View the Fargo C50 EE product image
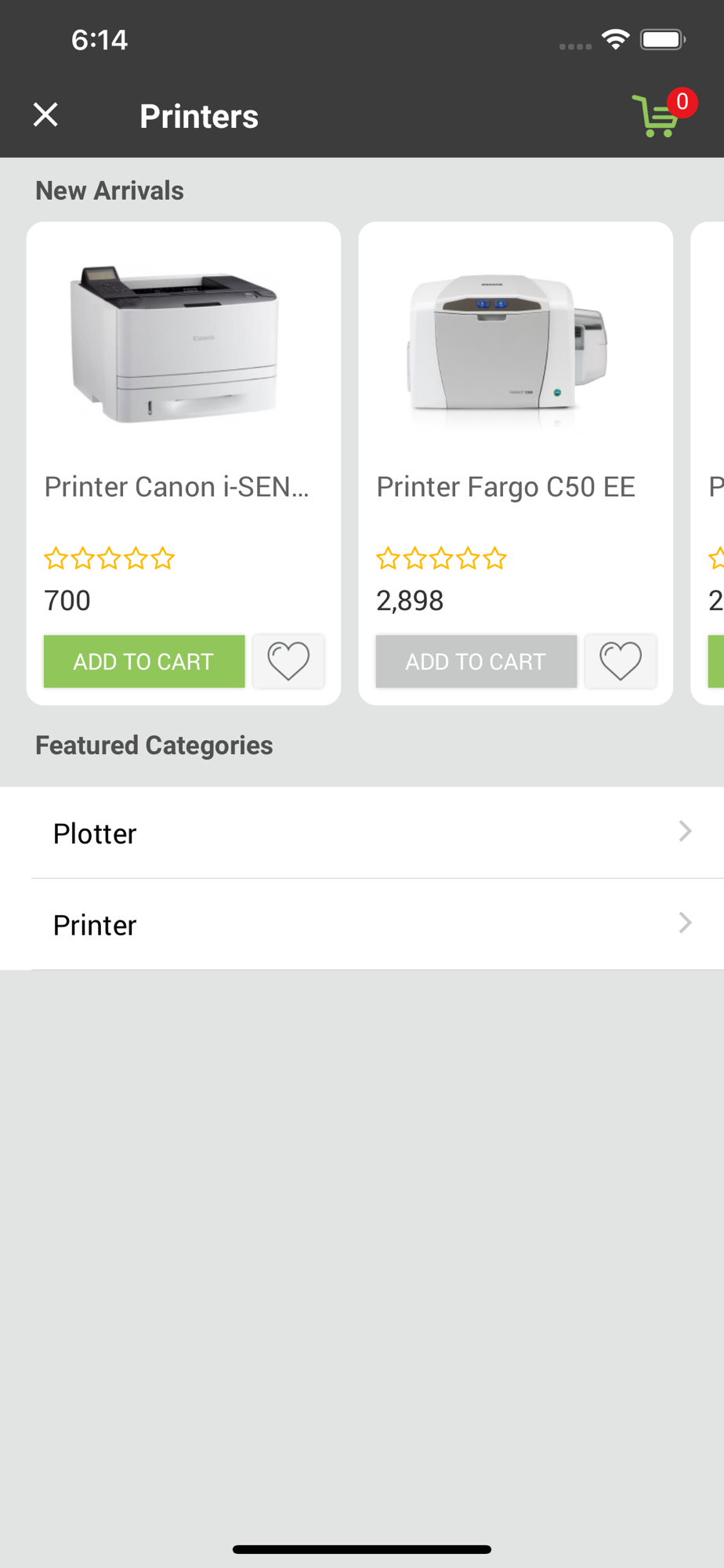 coord(507,343)
